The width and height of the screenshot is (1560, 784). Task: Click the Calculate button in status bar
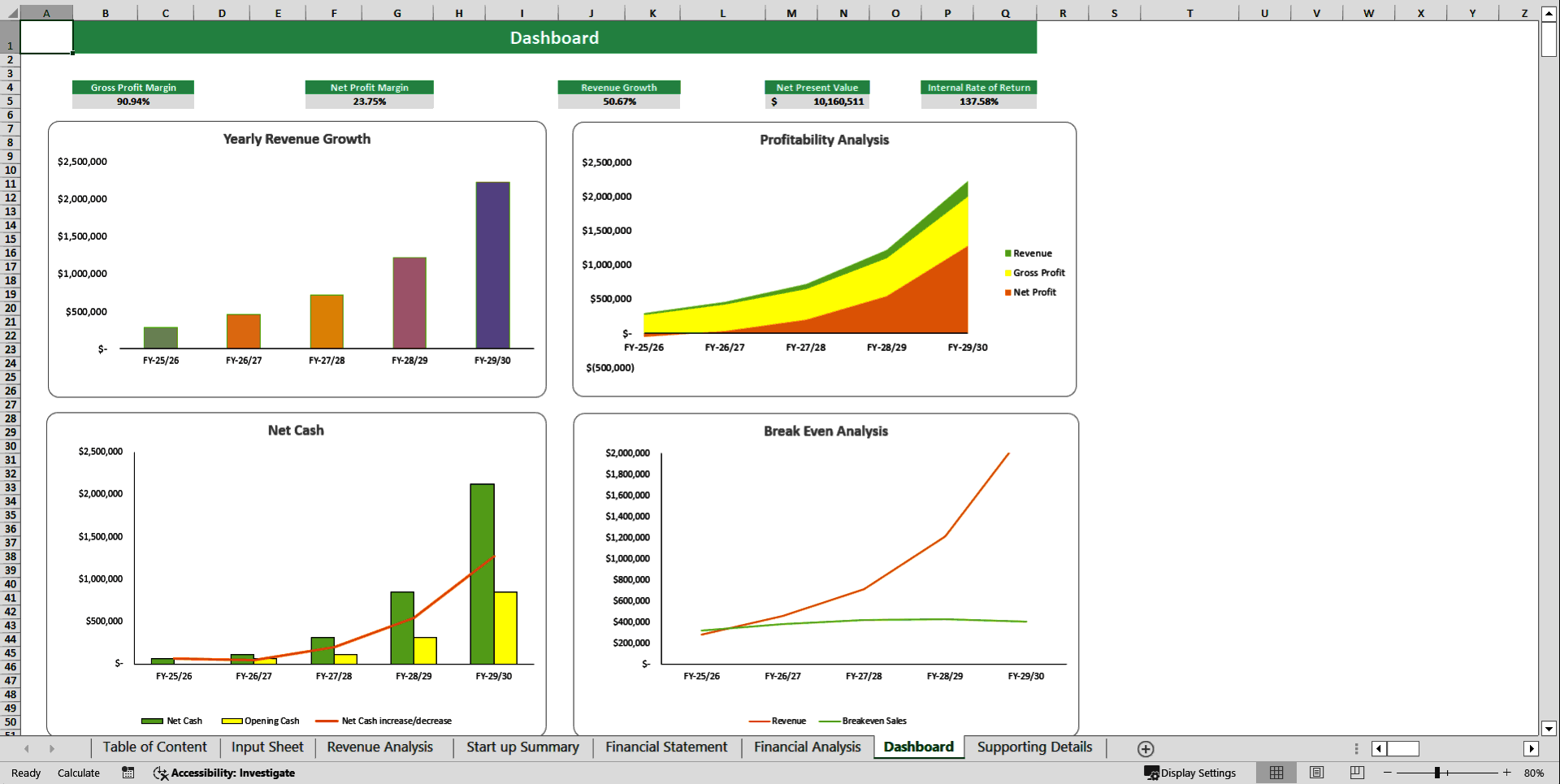click(78, 773)
